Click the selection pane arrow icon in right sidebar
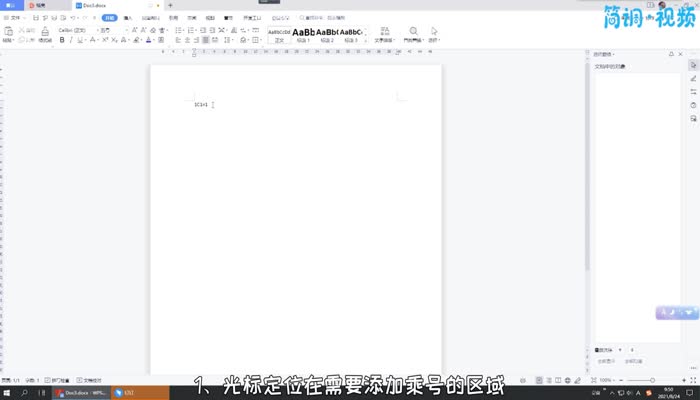The width and height of the screenshot is (700, 400). click(x=693, y=65)
